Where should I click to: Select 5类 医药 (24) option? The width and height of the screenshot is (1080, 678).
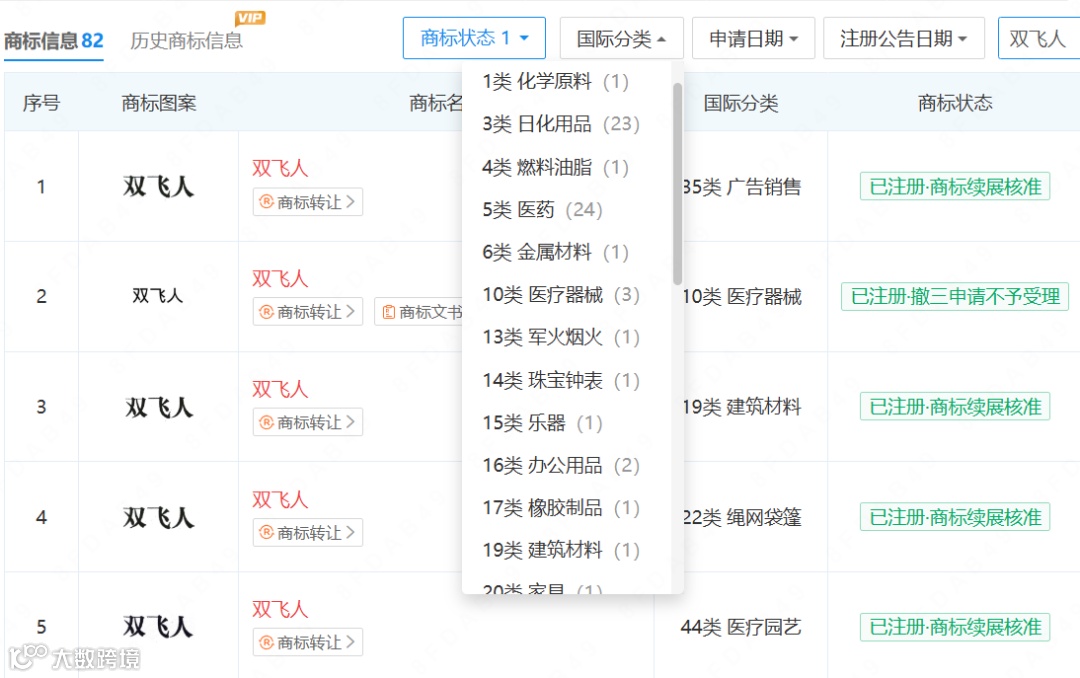[543, 209]
